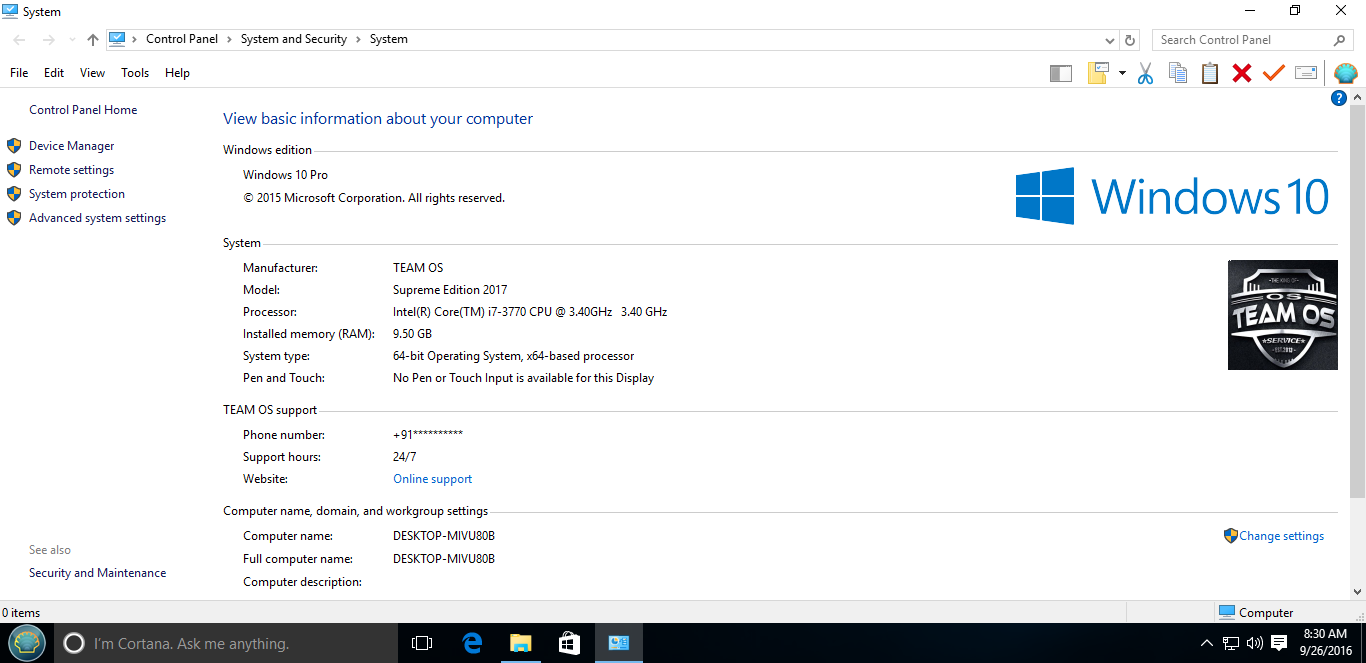The height and width of the screenshot is (663, 1366).
Task: Expand chevron after Control Panel breadcrumb
Action: [230, 39]
